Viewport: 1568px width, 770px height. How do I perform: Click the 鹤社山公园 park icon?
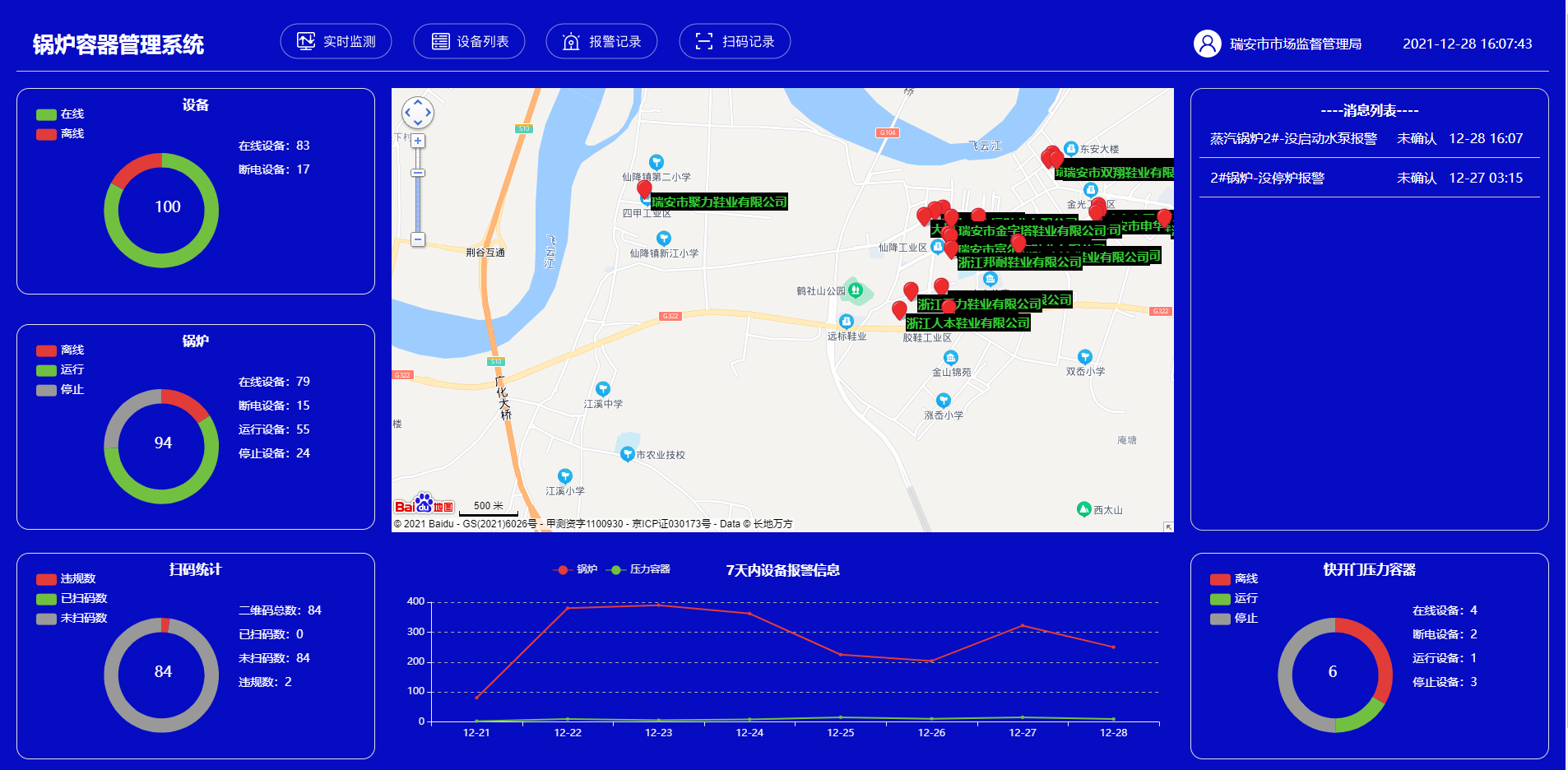[856, 290]
